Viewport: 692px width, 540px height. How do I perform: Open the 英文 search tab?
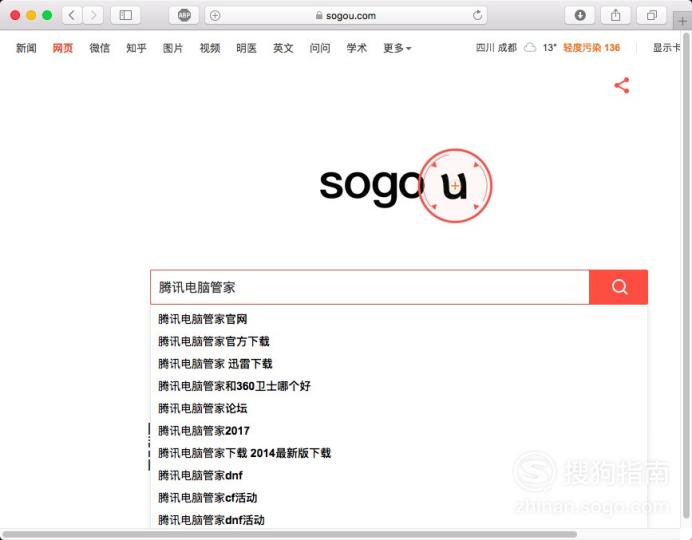pyautogui.click(x=283, y=48)
